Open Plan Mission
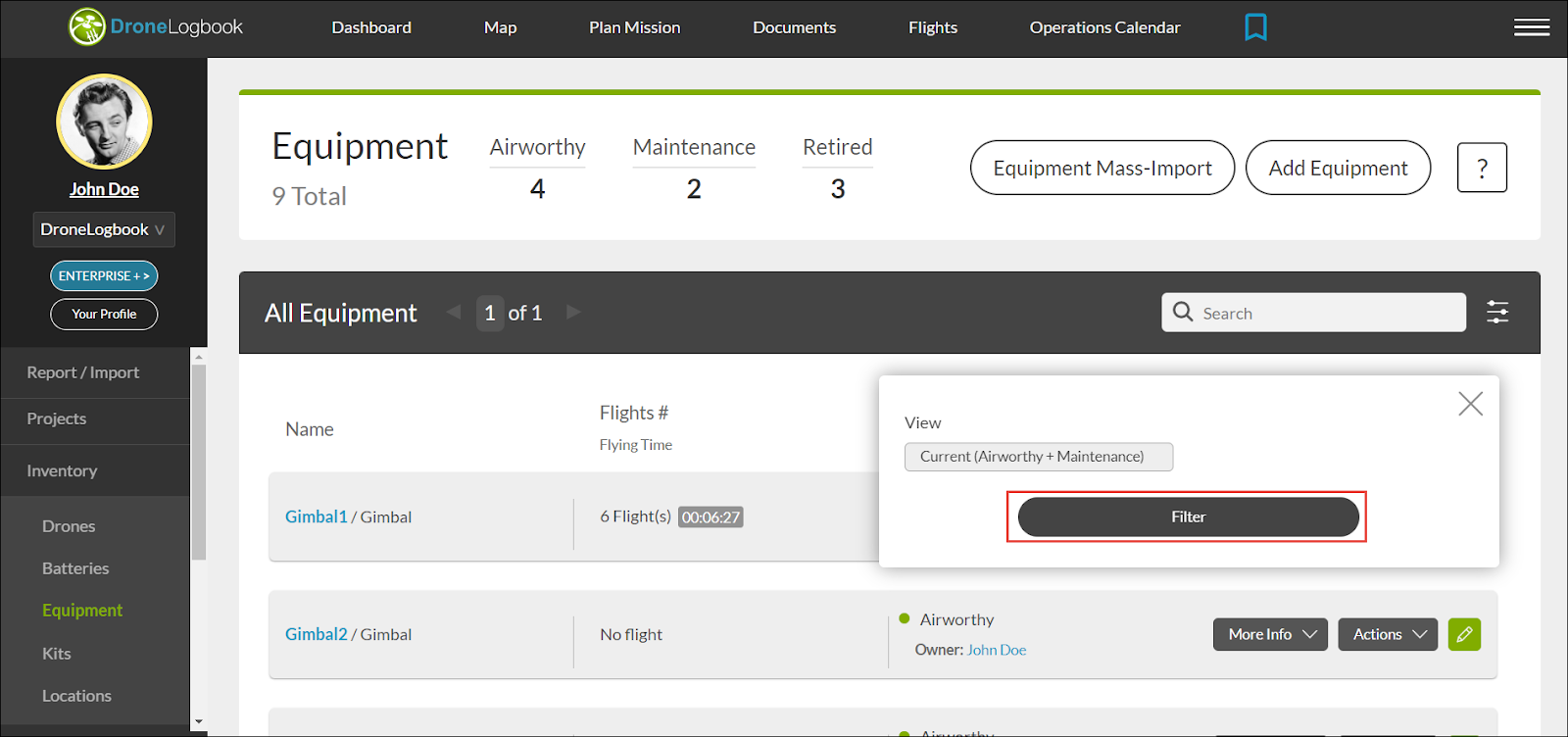Viewport: 1568px width, 737px height. pyautogui.click(x=634, y=27)
